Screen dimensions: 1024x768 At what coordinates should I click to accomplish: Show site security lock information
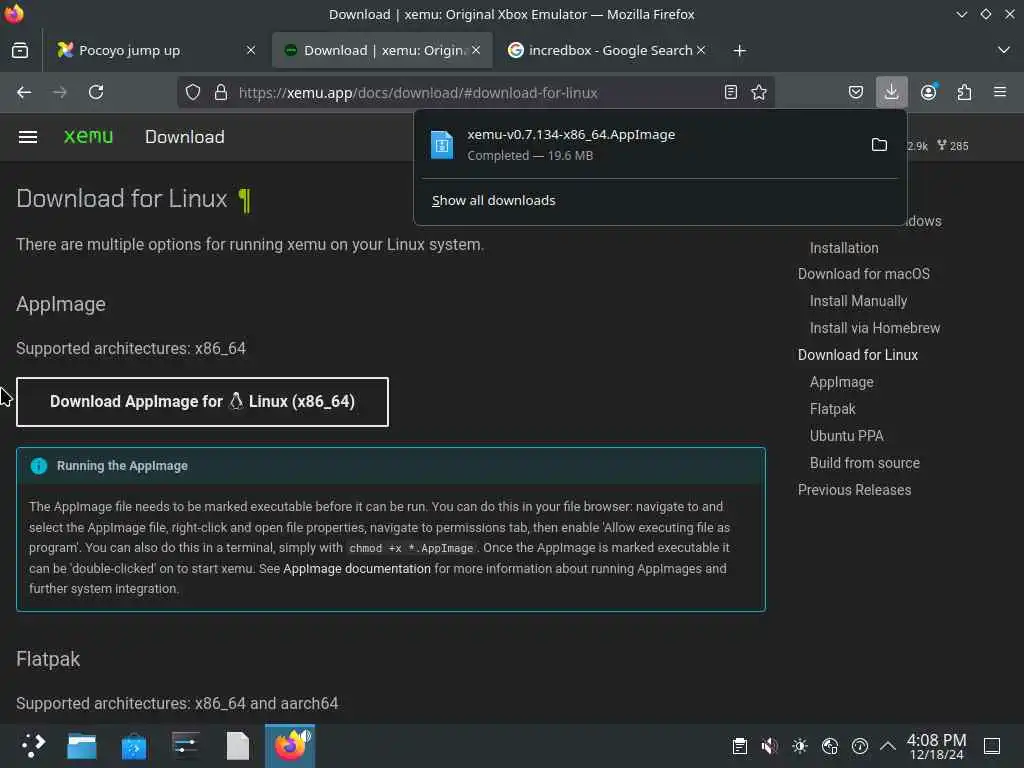[x=221, y=92]
